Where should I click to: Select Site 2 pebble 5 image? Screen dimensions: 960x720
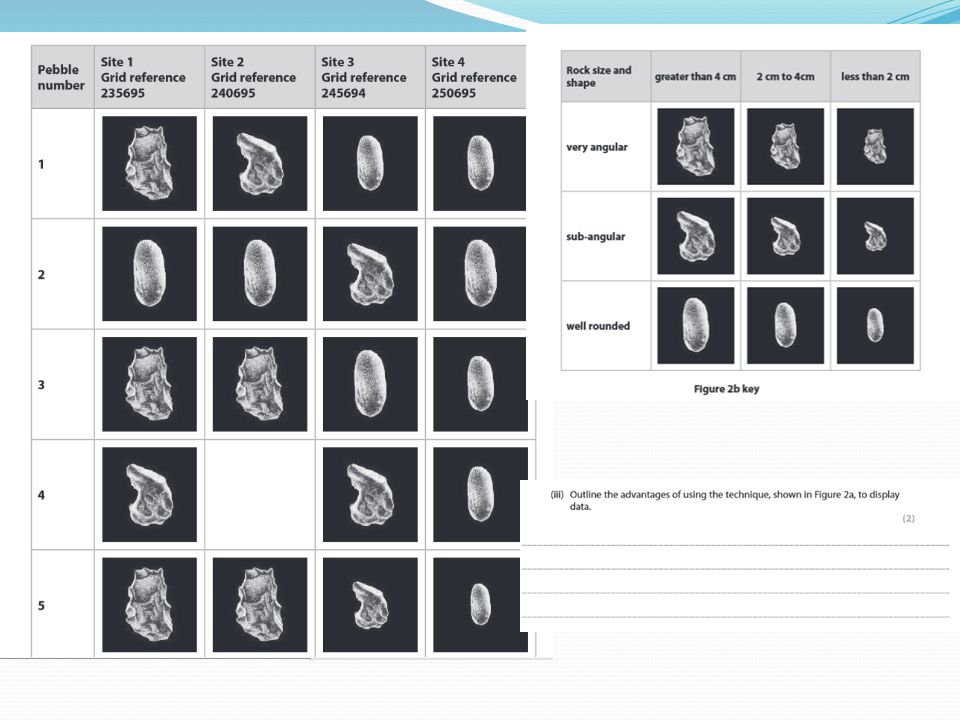pos(260,604)
